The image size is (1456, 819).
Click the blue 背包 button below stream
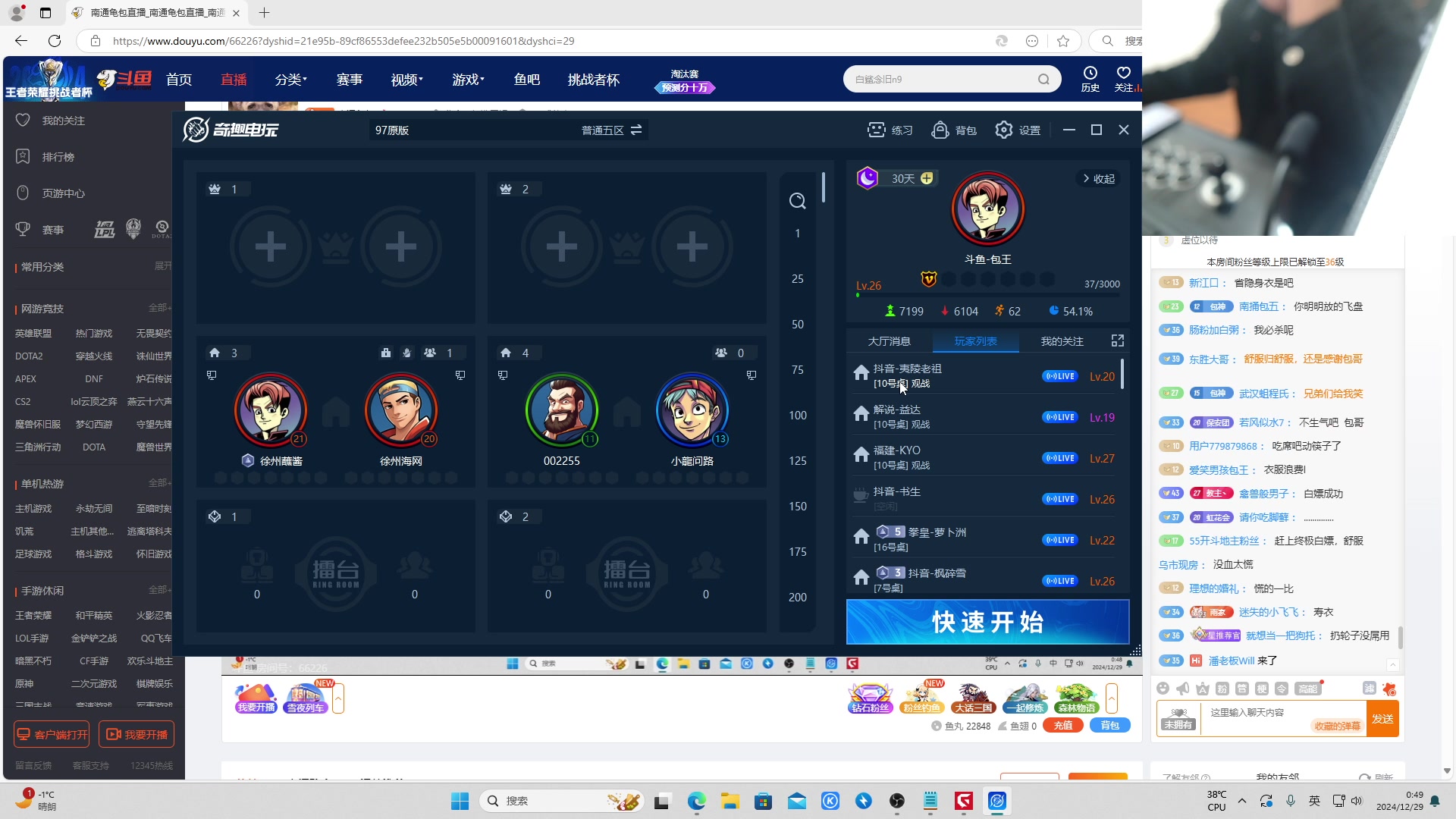point(1110,726)
